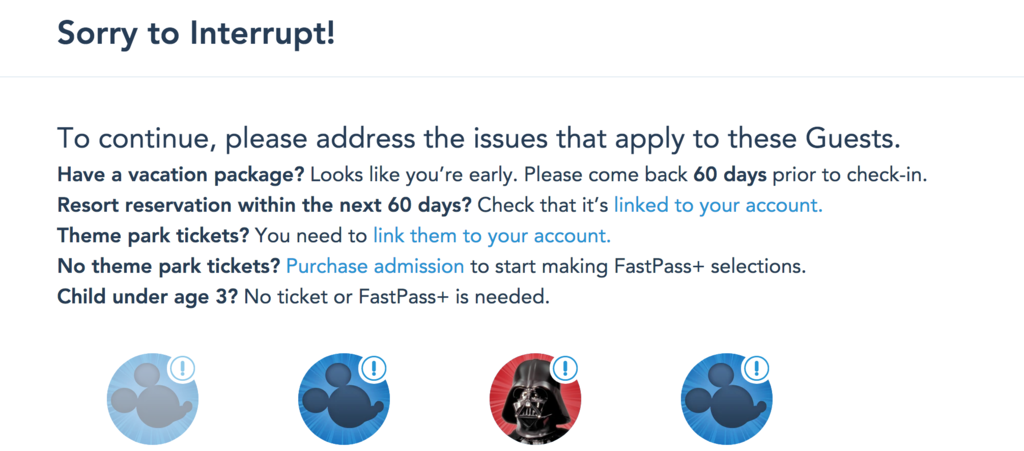Click 'to start making FastPass+ selections.' text
The height and width of the screenshot is (451, 1024).
638,267
